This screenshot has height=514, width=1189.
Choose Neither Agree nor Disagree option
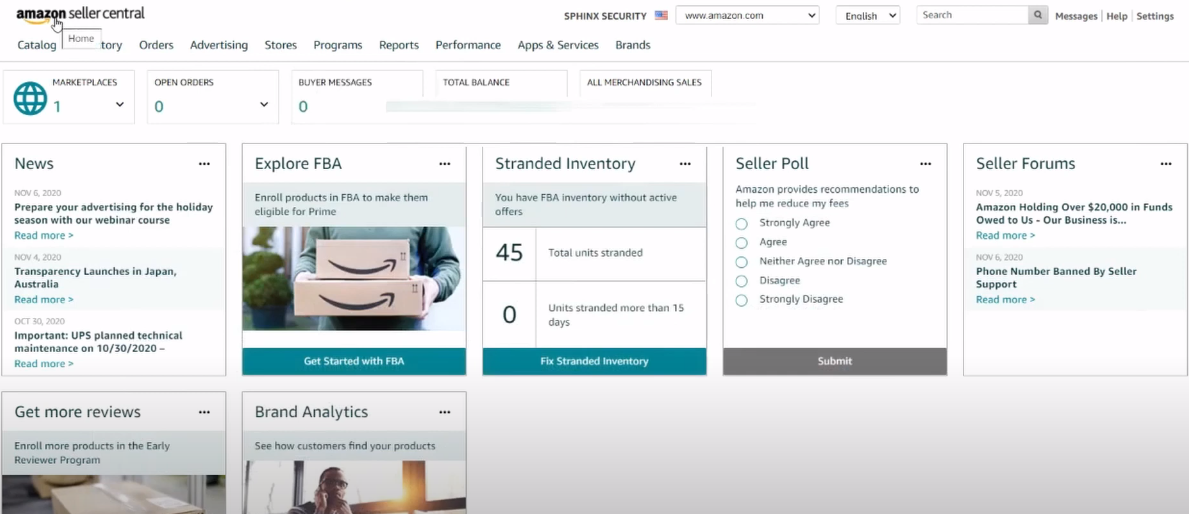[x=741, y=262]
